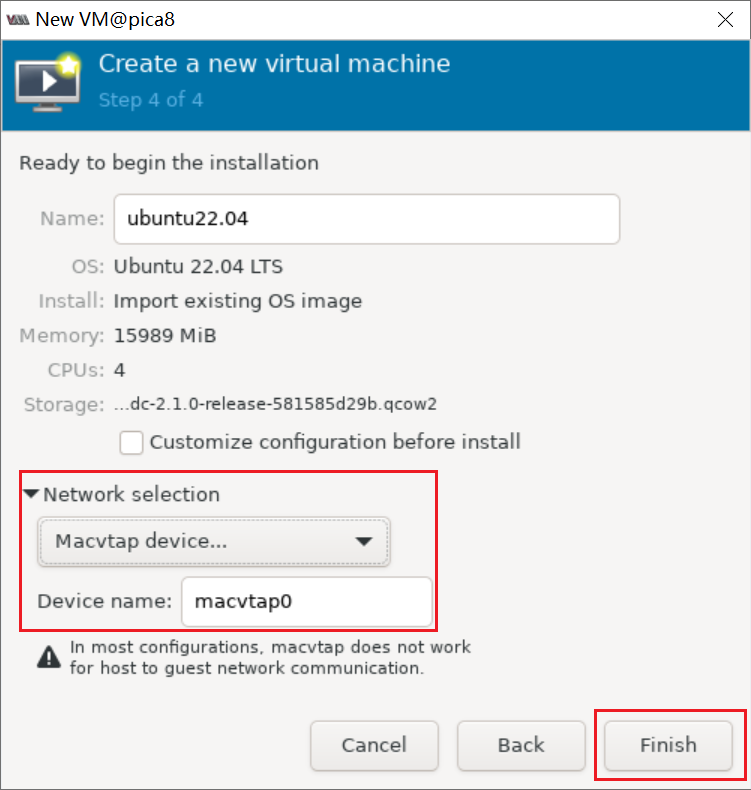Click the macvtap host-to-guest warning message
751x790 pixels.
270,658
